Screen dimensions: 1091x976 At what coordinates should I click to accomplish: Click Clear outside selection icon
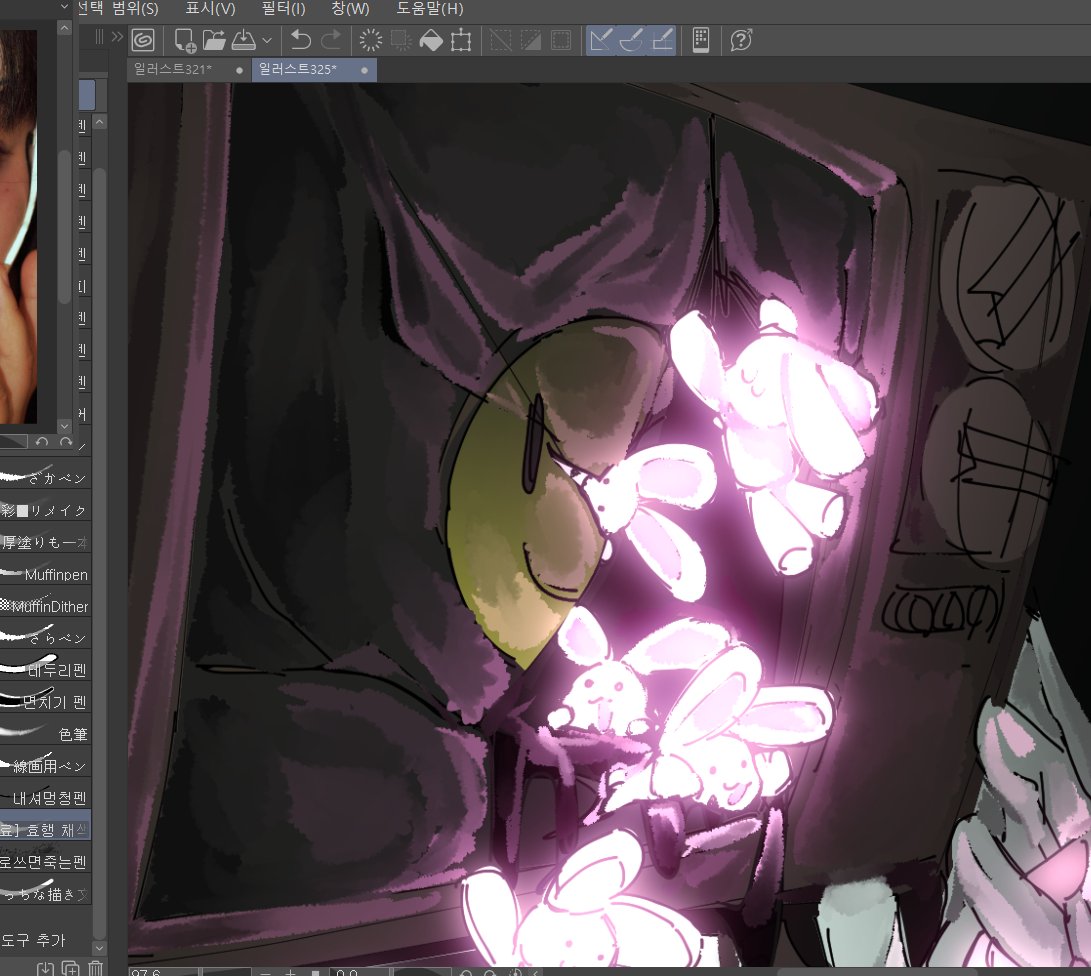pos(401,40)
